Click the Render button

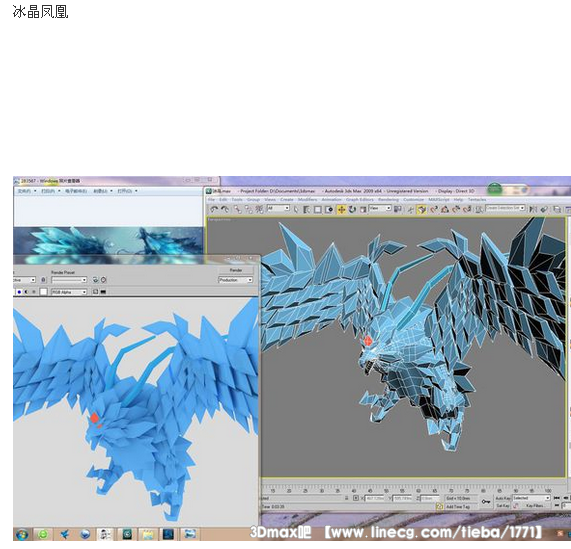coord(236,270)
